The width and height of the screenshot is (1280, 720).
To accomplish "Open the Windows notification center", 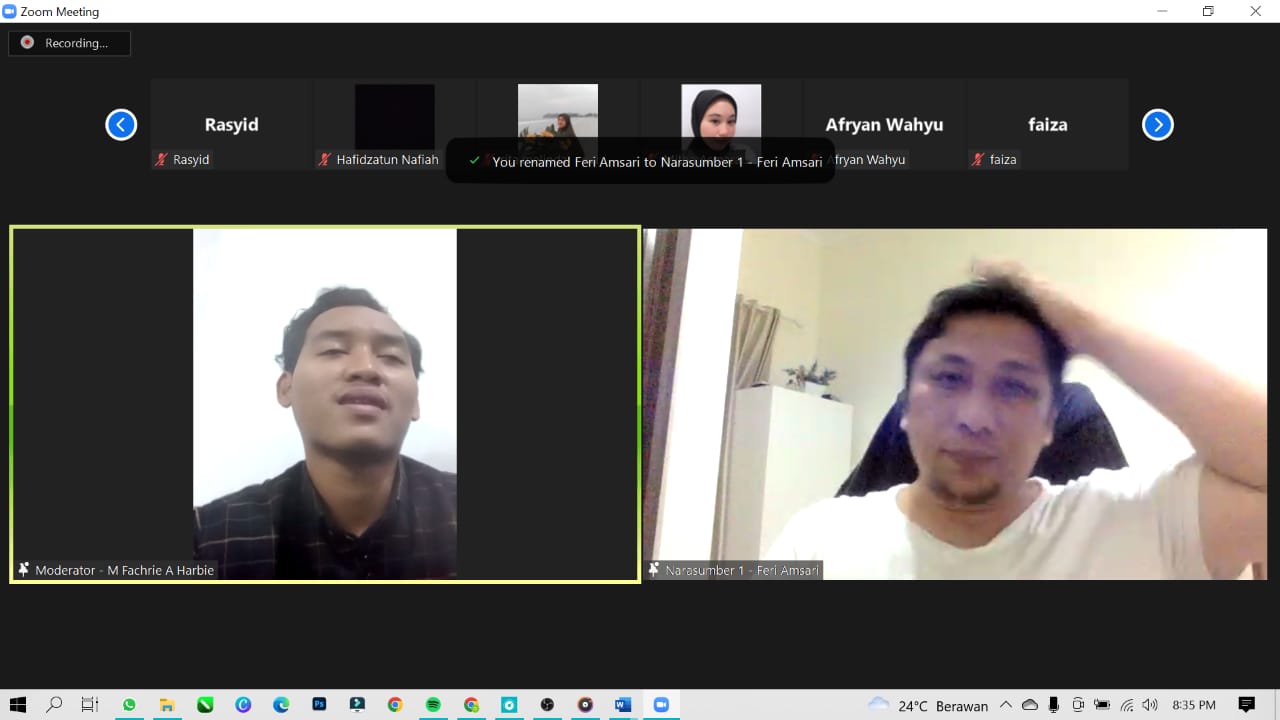I will (1246, 705).
